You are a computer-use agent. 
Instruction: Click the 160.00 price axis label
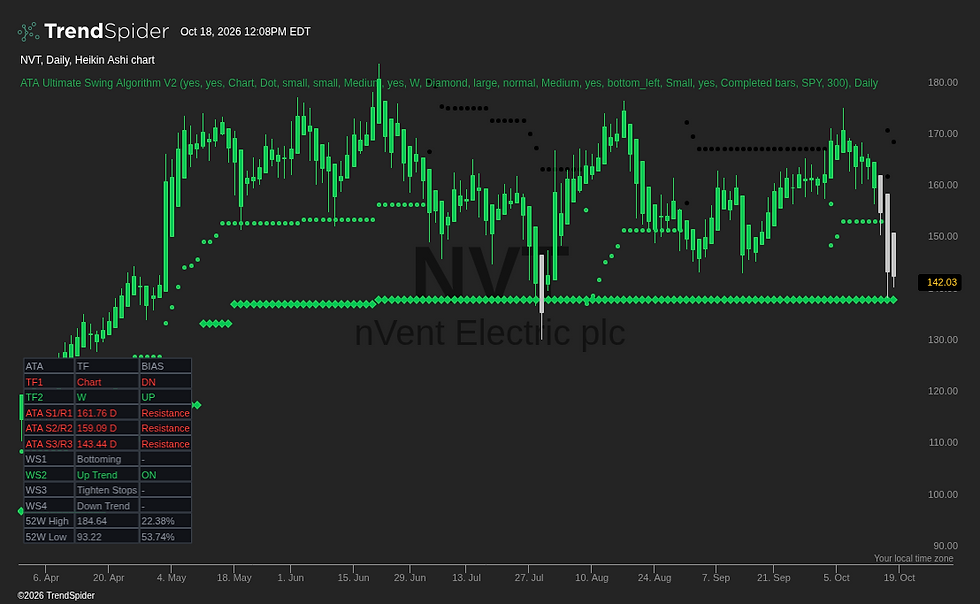coord(942,185)
